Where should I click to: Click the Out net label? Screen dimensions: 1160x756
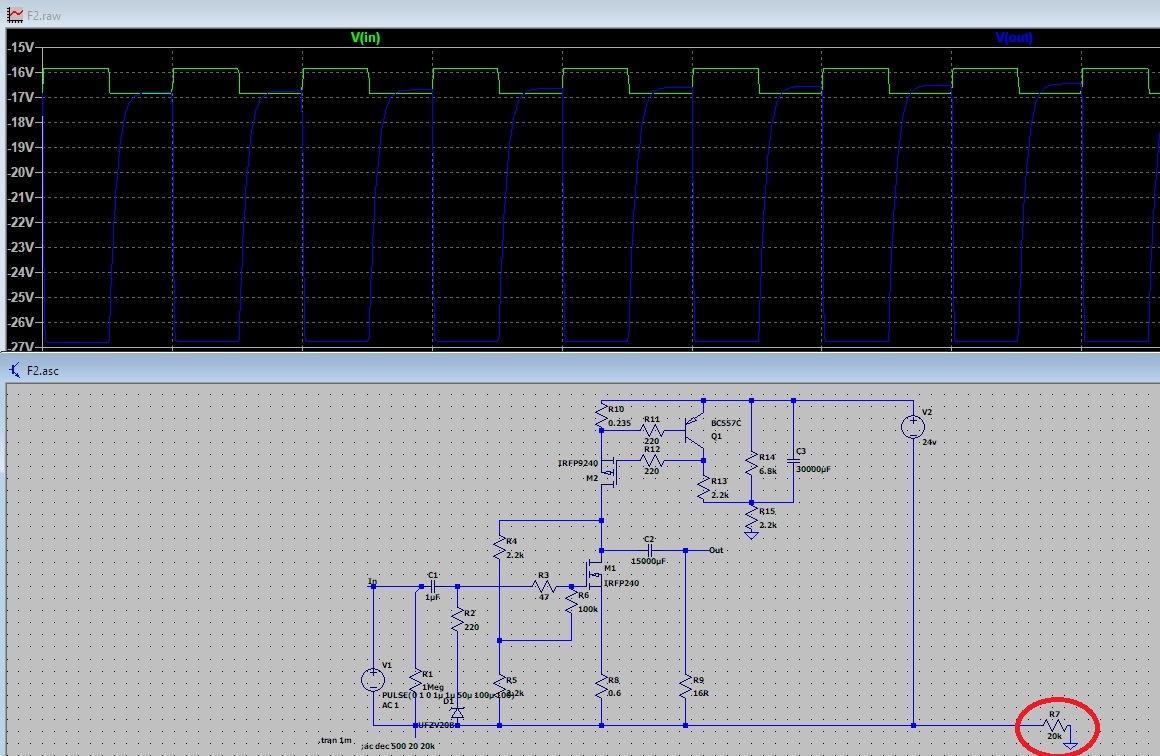716,550
